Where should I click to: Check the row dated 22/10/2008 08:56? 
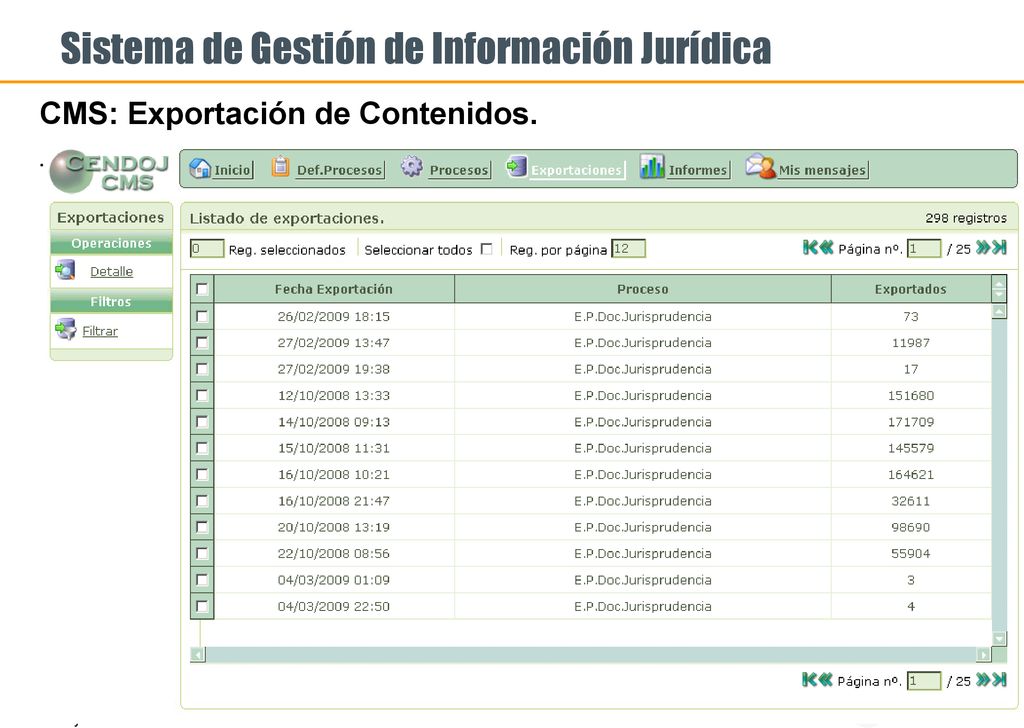tap(202, 553)
